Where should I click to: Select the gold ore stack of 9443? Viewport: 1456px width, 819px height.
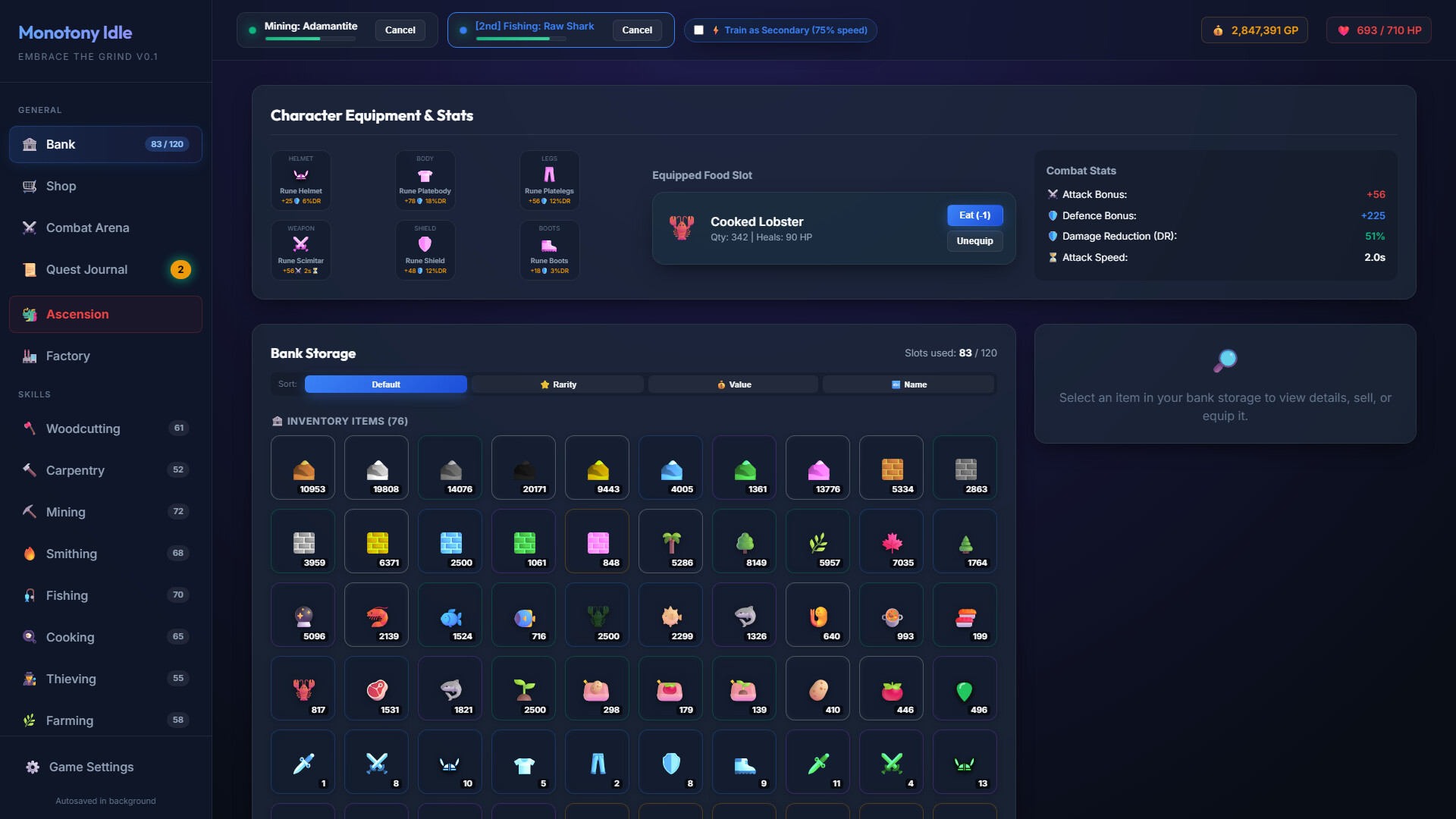point(598,468)
